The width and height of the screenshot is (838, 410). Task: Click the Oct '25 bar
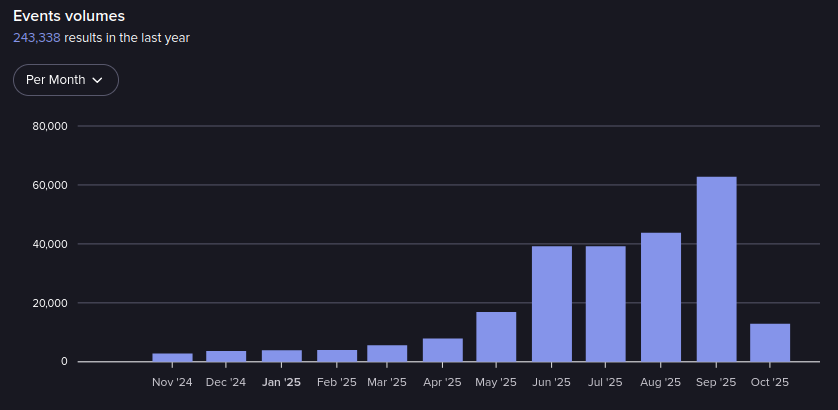point(770,343)
